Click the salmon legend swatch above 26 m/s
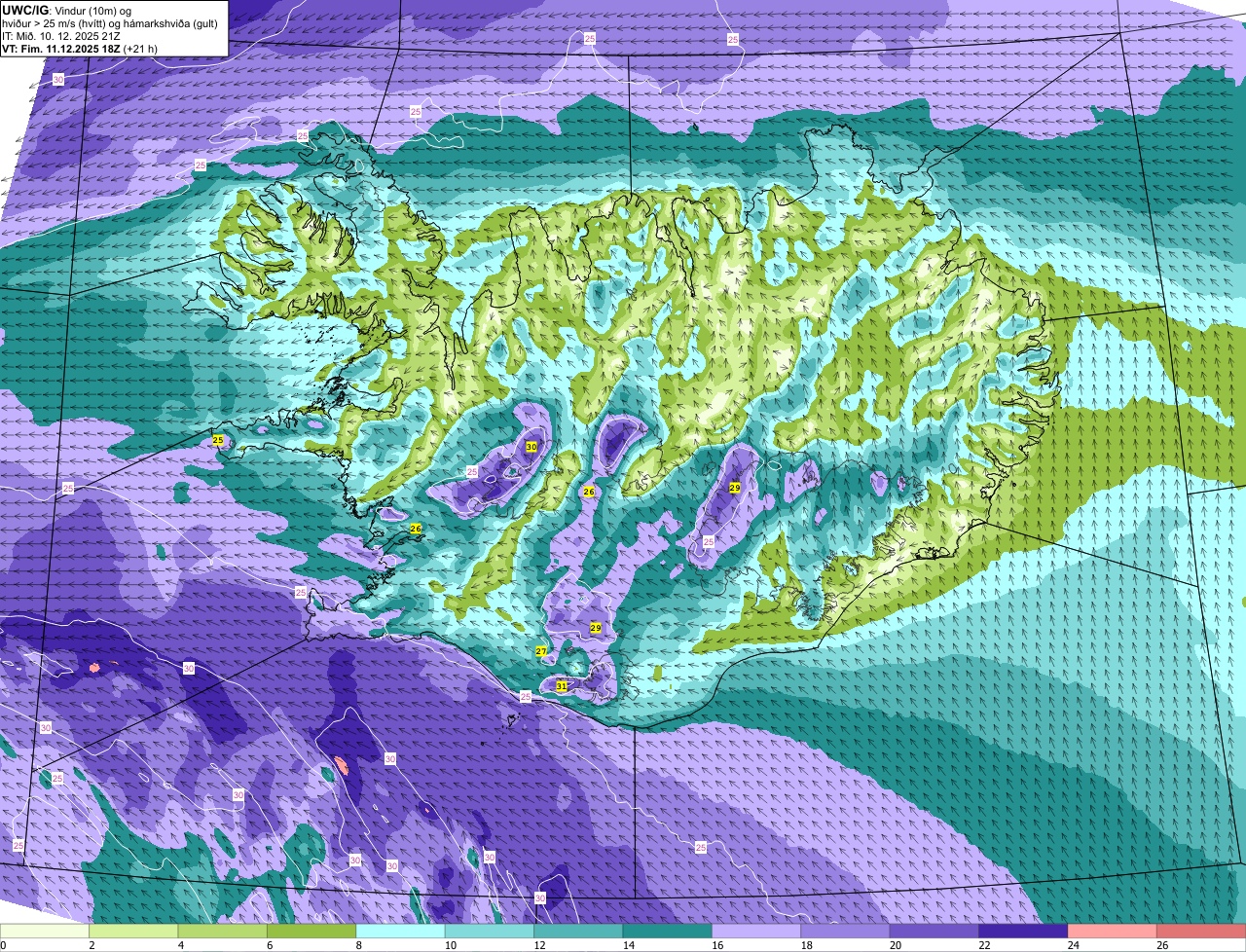 pyautogui.click(x=1202, y=932)
